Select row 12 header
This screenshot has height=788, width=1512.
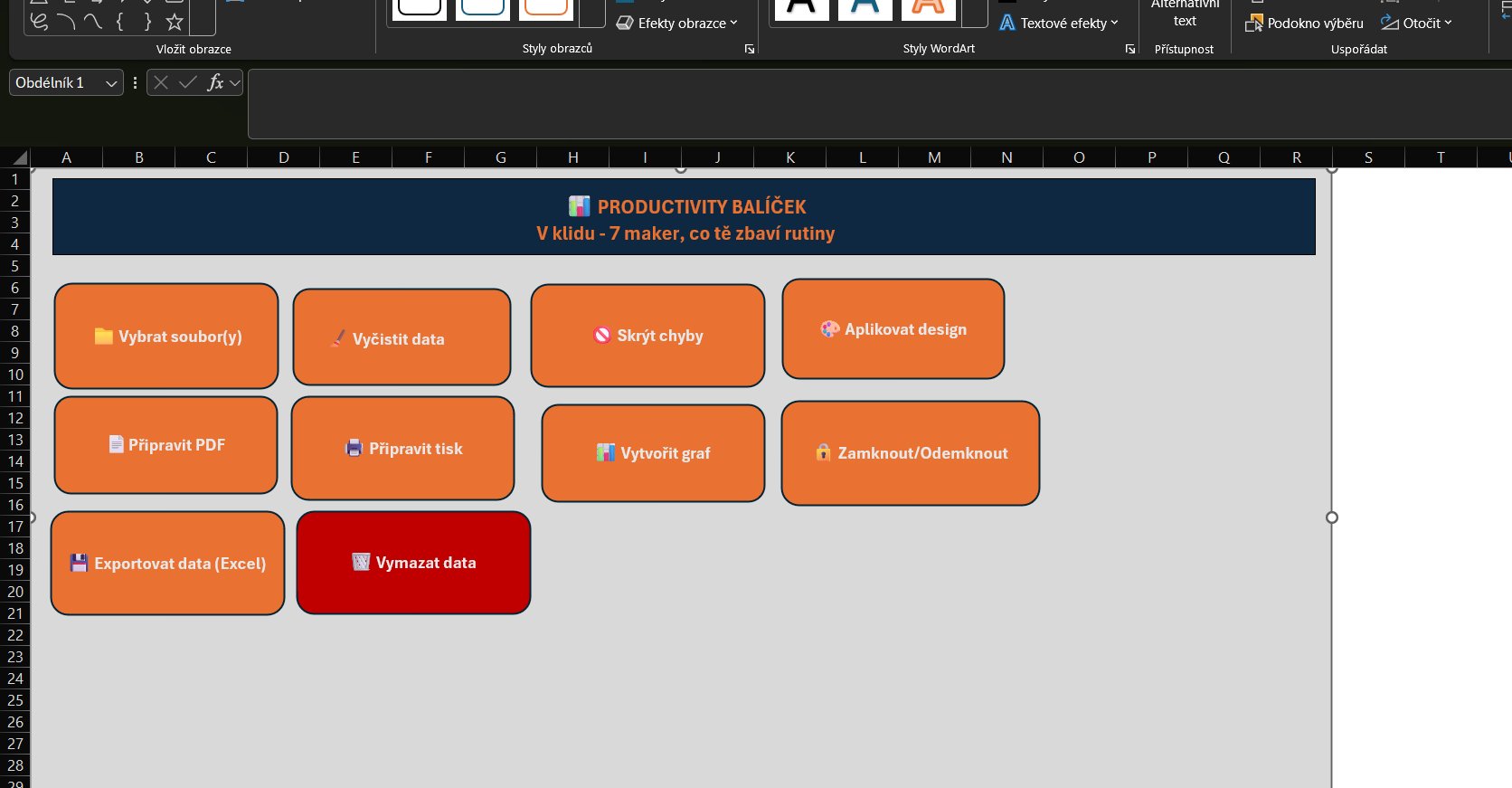pos(14,418)
